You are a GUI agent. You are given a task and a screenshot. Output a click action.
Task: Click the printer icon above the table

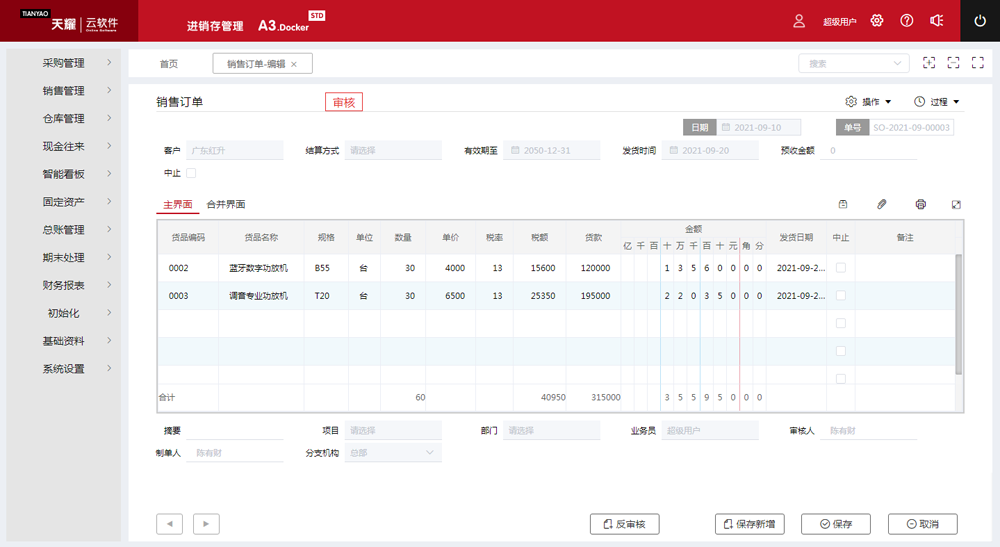[920, 204]
